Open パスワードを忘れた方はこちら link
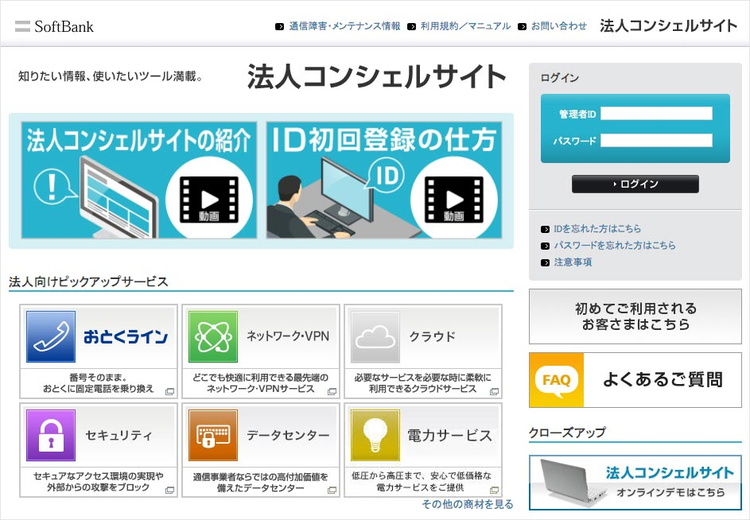This screenshot has width=750, height=520. tap(615, 245)
